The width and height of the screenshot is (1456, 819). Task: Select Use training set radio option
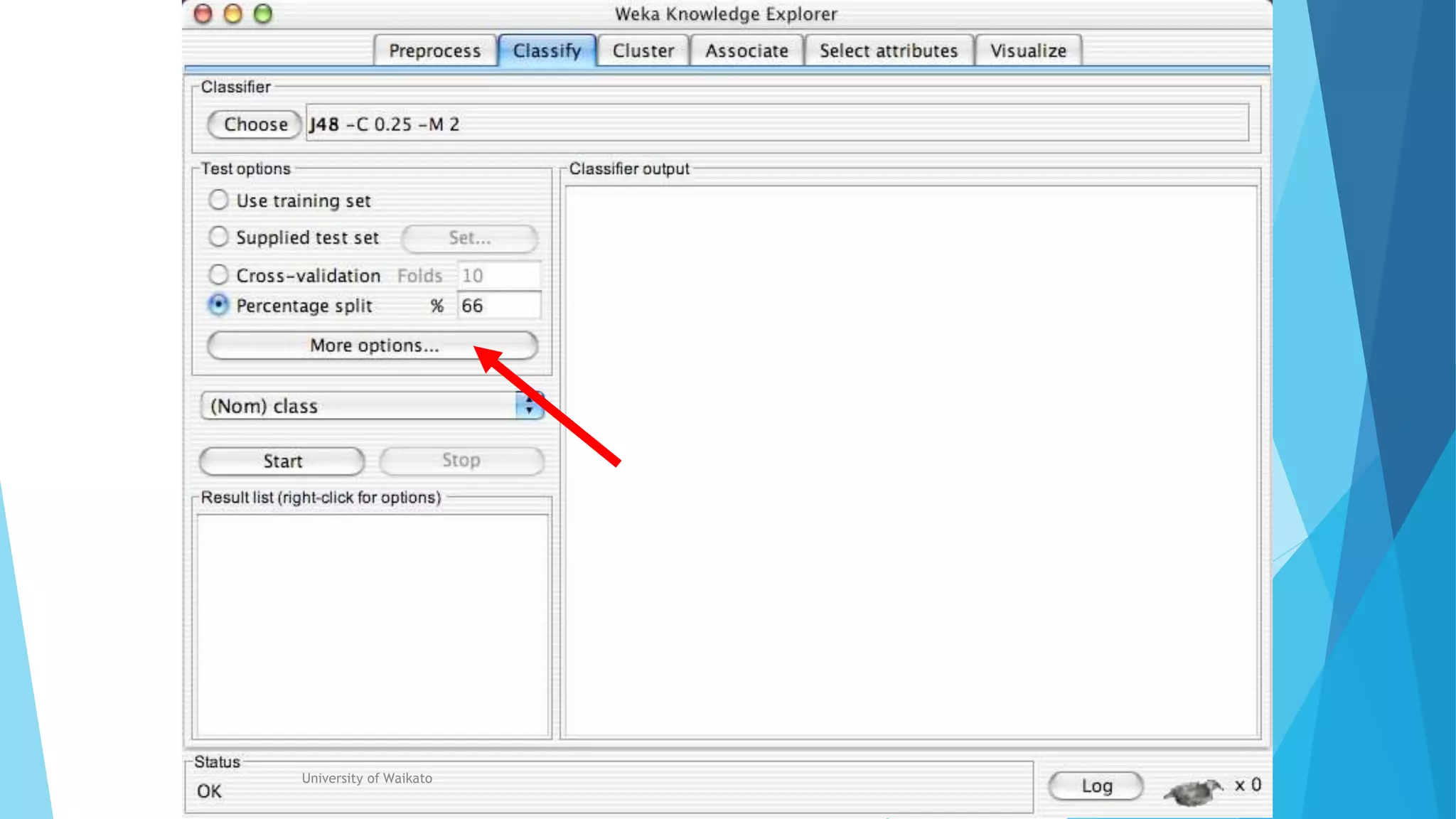pos(218,200)
